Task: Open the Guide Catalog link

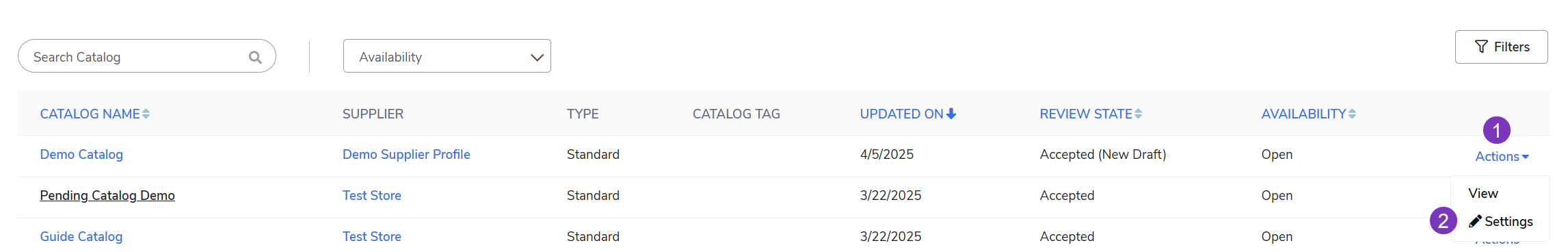Action: tap(81, 236)
